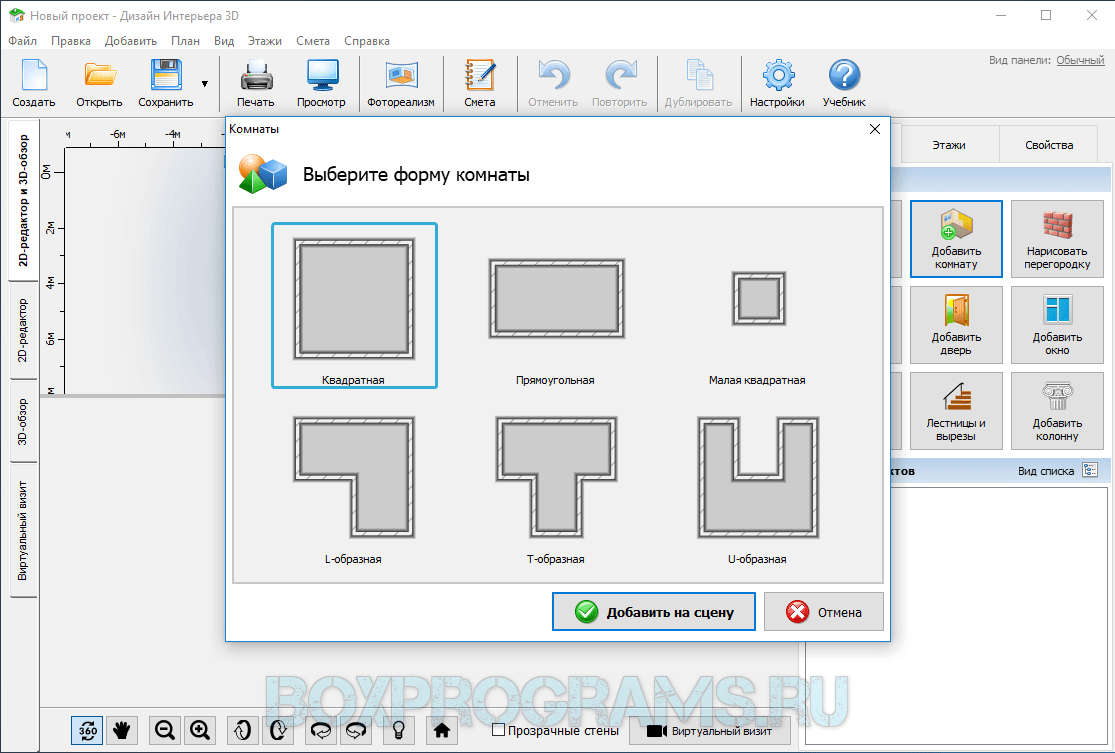Click Добавить окно tool
This screenshot has height=753, width=1115.
[1057, 325]
